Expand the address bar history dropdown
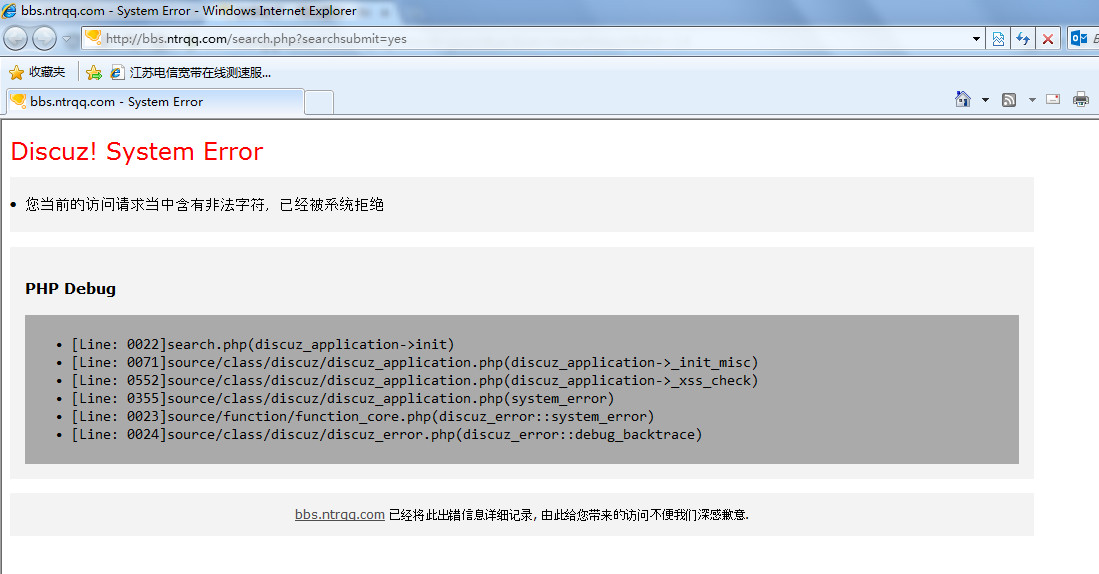This screenshot has height=574, width=1099. pyautogui.click(x=976, y=39)
